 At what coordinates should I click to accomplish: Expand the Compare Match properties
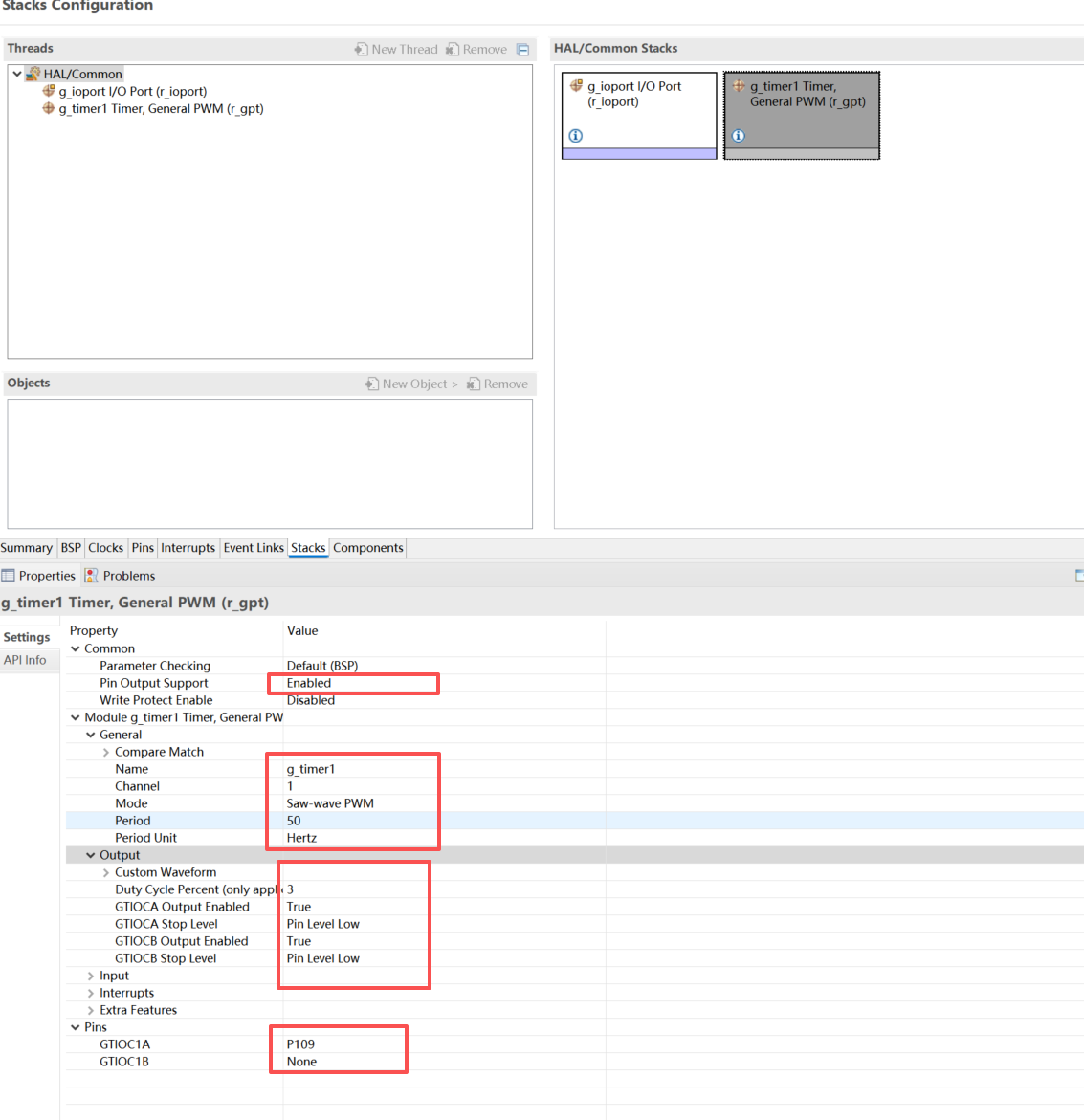(106, 752)
